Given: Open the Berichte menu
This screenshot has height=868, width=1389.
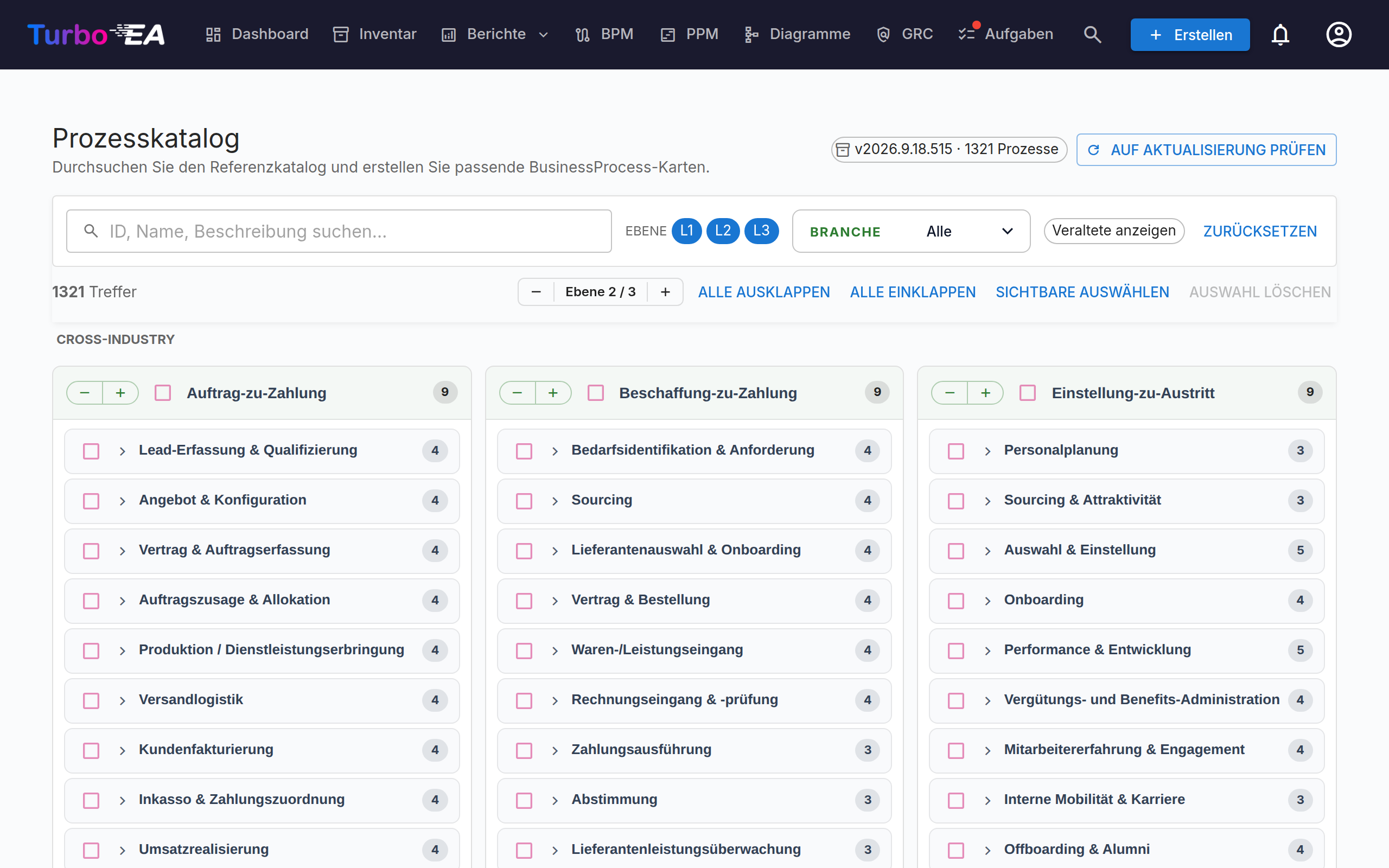Looking at the screenshot, I should point(495,34).
